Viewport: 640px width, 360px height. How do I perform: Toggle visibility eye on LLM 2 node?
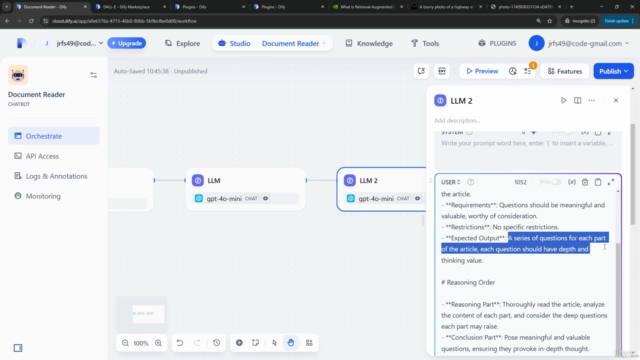tap(417, 198)
